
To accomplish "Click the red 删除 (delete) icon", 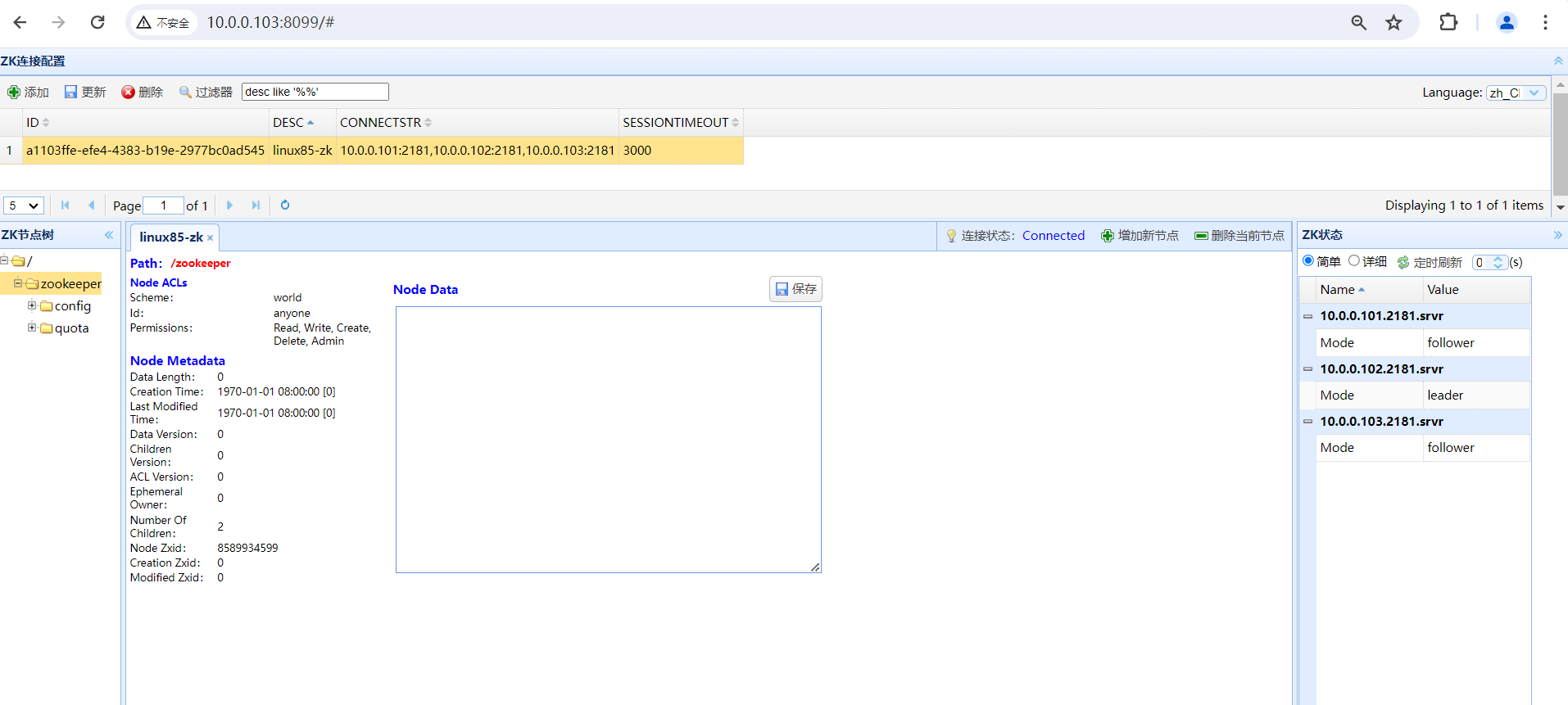I will (x=129, y=93).
